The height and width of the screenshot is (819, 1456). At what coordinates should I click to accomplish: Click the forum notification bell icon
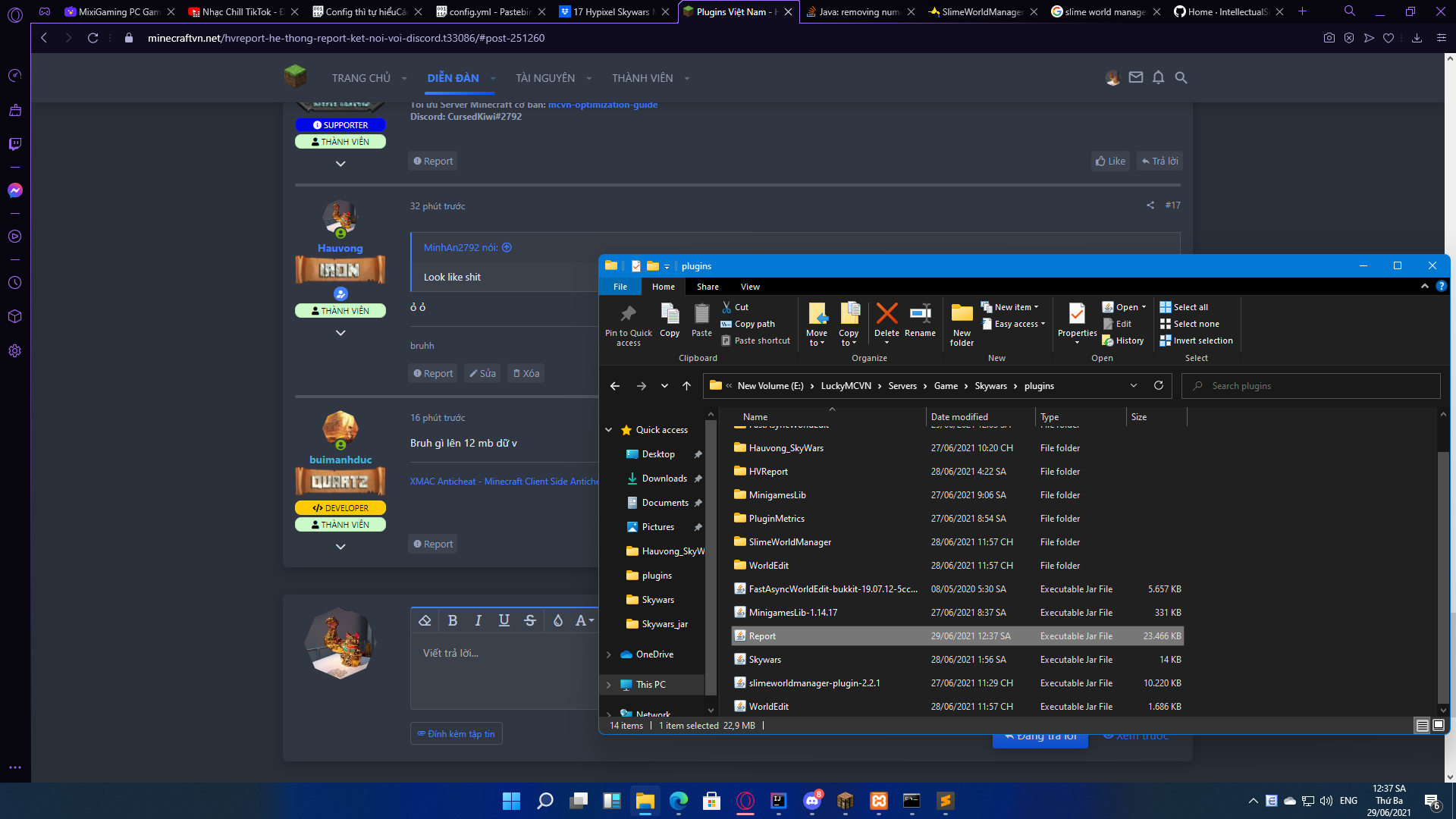(1158, 77)
